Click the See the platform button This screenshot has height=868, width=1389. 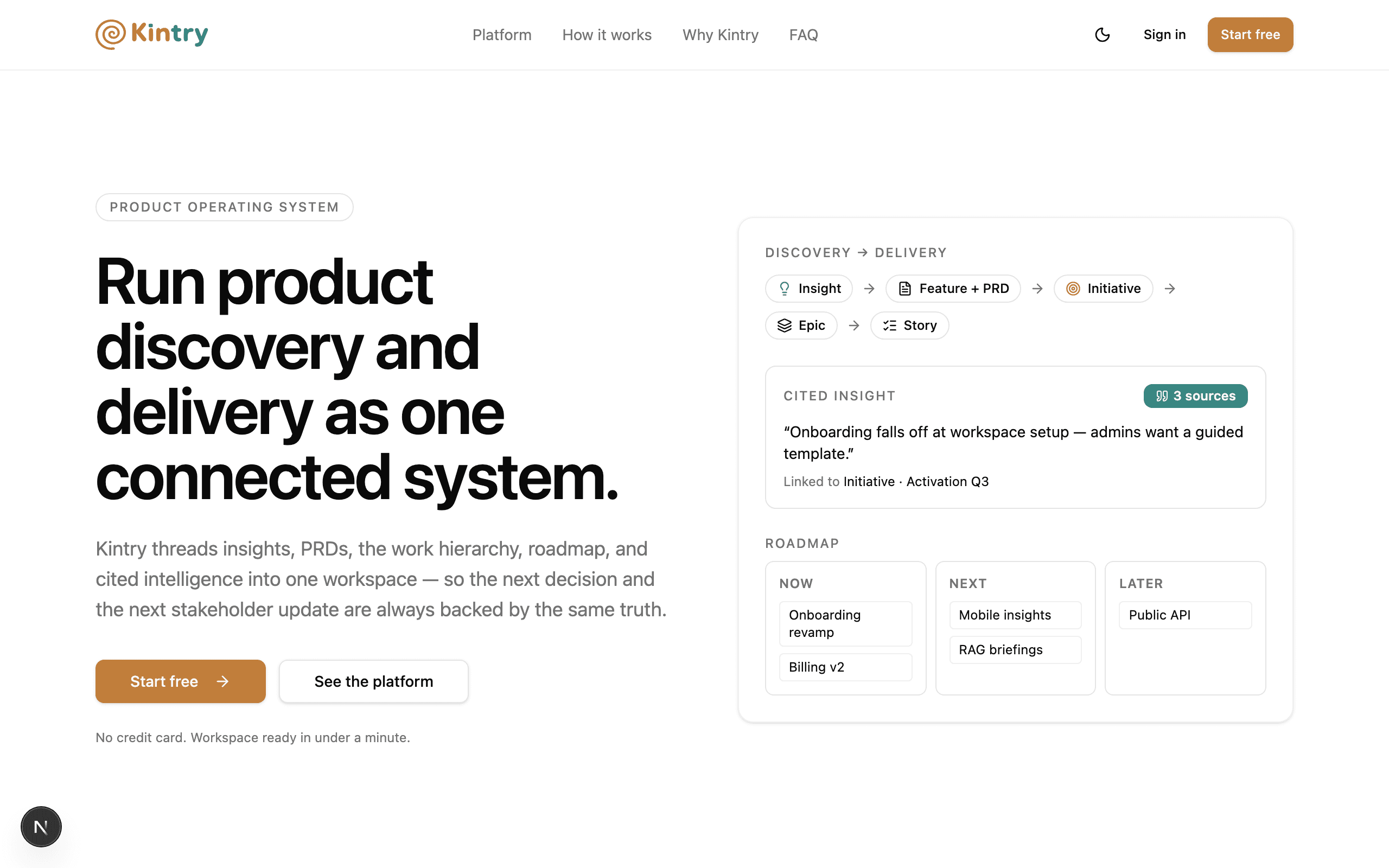(x=374, y=681)
